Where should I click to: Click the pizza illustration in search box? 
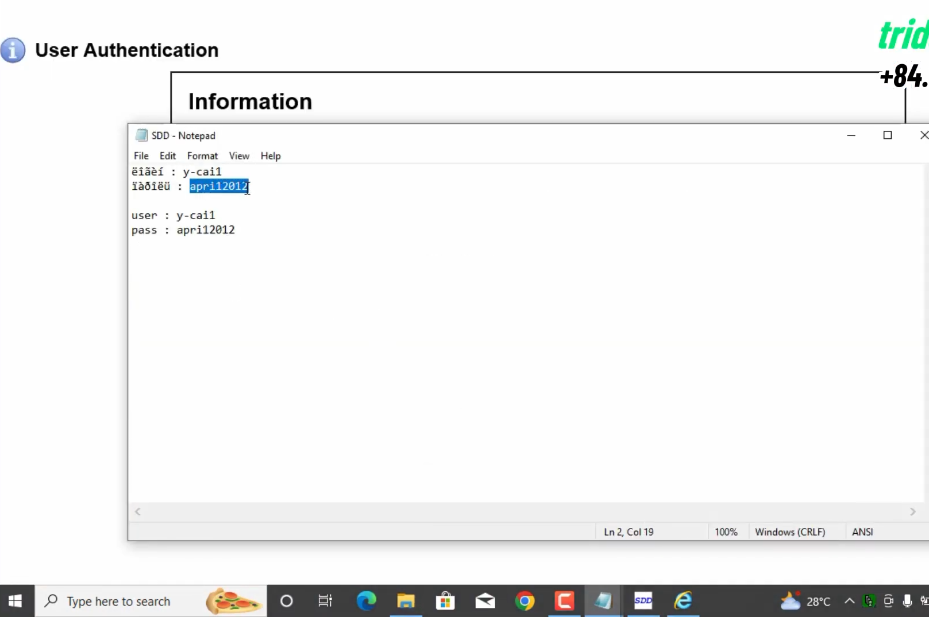pyautogui.click(x=233, y=602)
